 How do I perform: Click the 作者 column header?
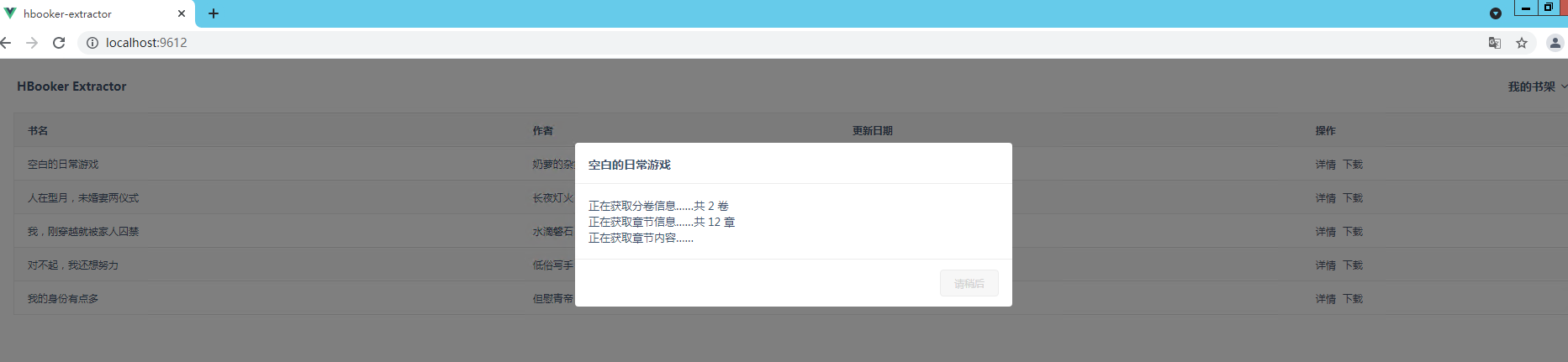pyautogui.click(x=542, y=131)
